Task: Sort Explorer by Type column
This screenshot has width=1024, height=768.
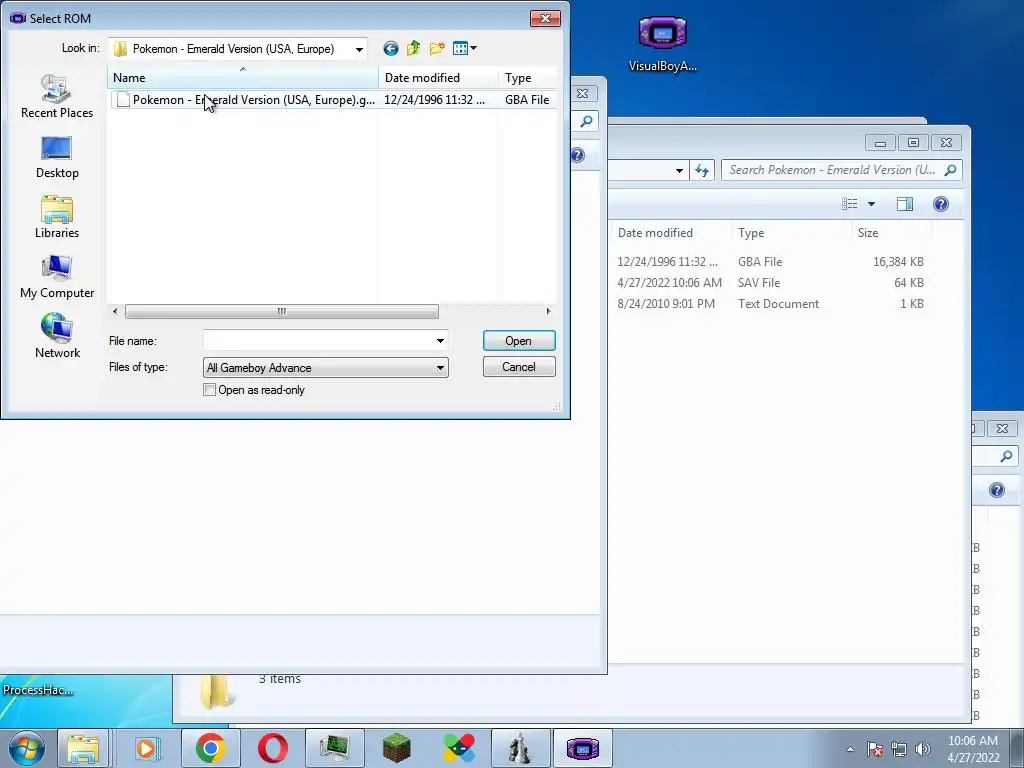Action: [x=792, y=233]
